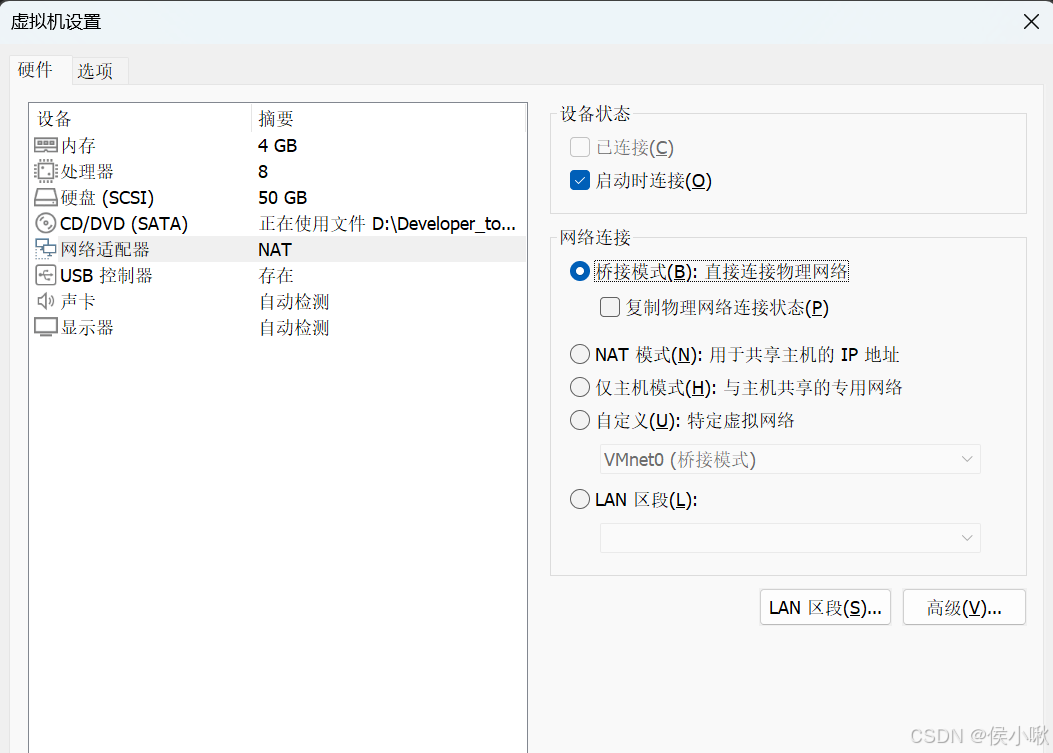Click the processor (处理器) chip icon
This screenshot has width=1053, height=753.
pos(46,171)
